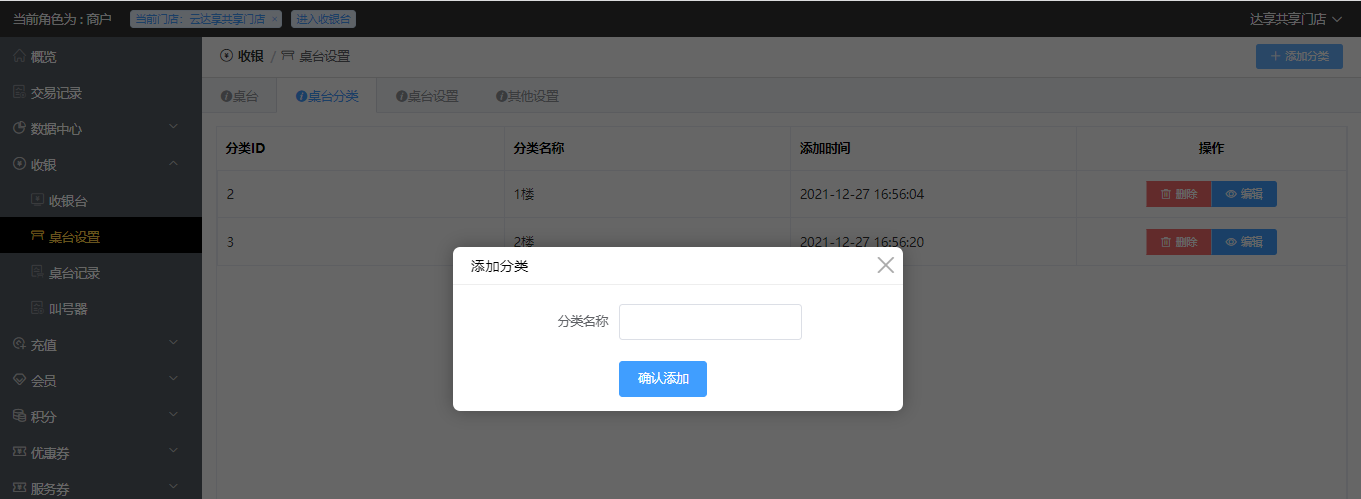Open 桌台记录 in the sidebar
Viewport: 1361px width, 499px height.
(x=101, y=272)
